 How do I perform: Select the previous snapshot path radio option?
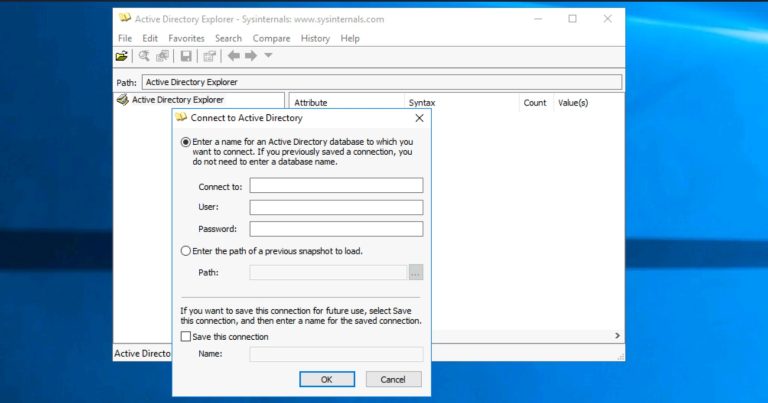[185, 250]
